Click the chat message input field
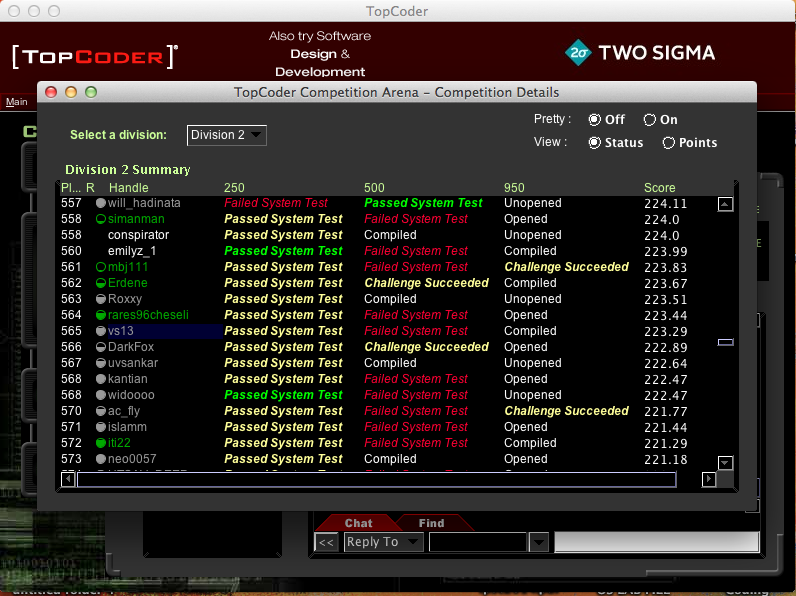This screenshot has width=796, height=596. [x=656, y=542]
